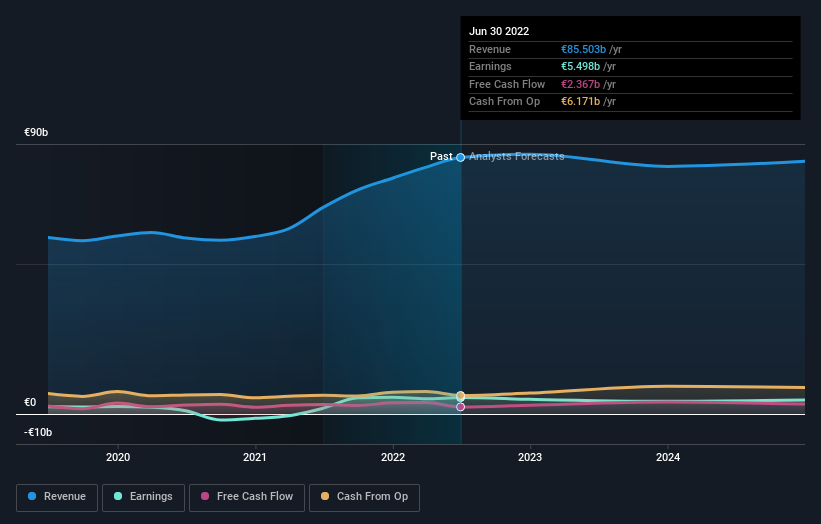
Task: Click the Cash From Op value €6.171b
Action: pyautogui.click(x=580, y=102)
